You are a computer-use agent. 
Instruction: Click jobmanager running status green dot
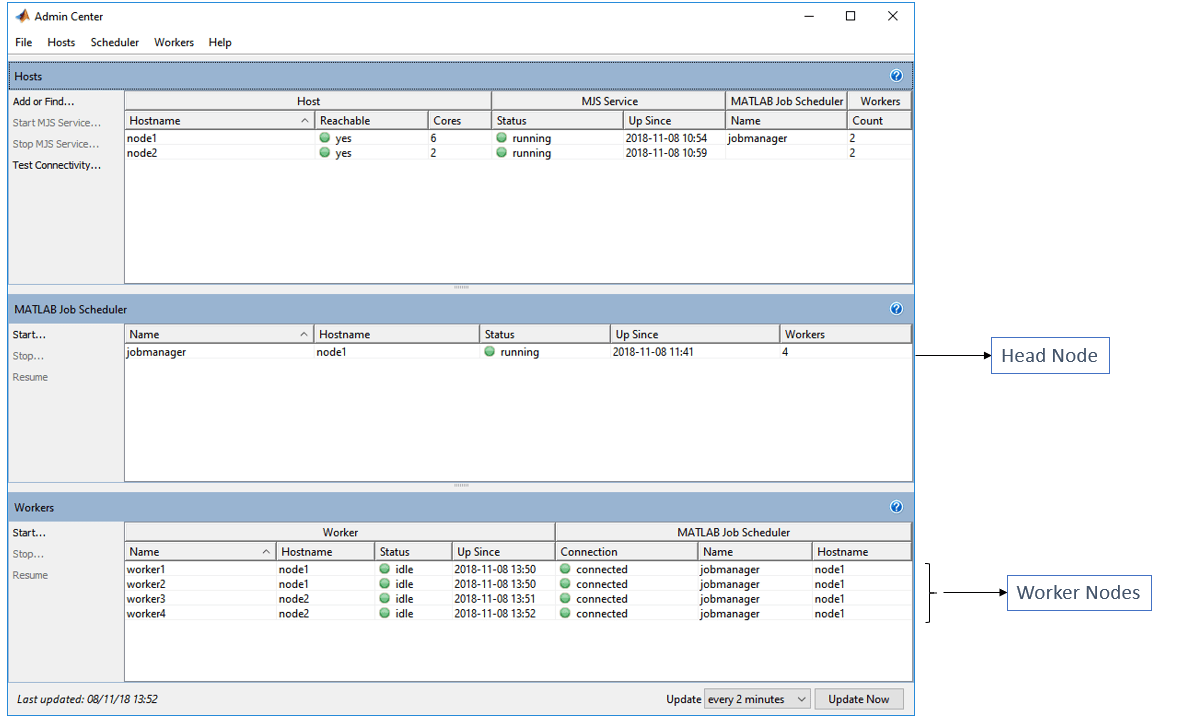490,352
